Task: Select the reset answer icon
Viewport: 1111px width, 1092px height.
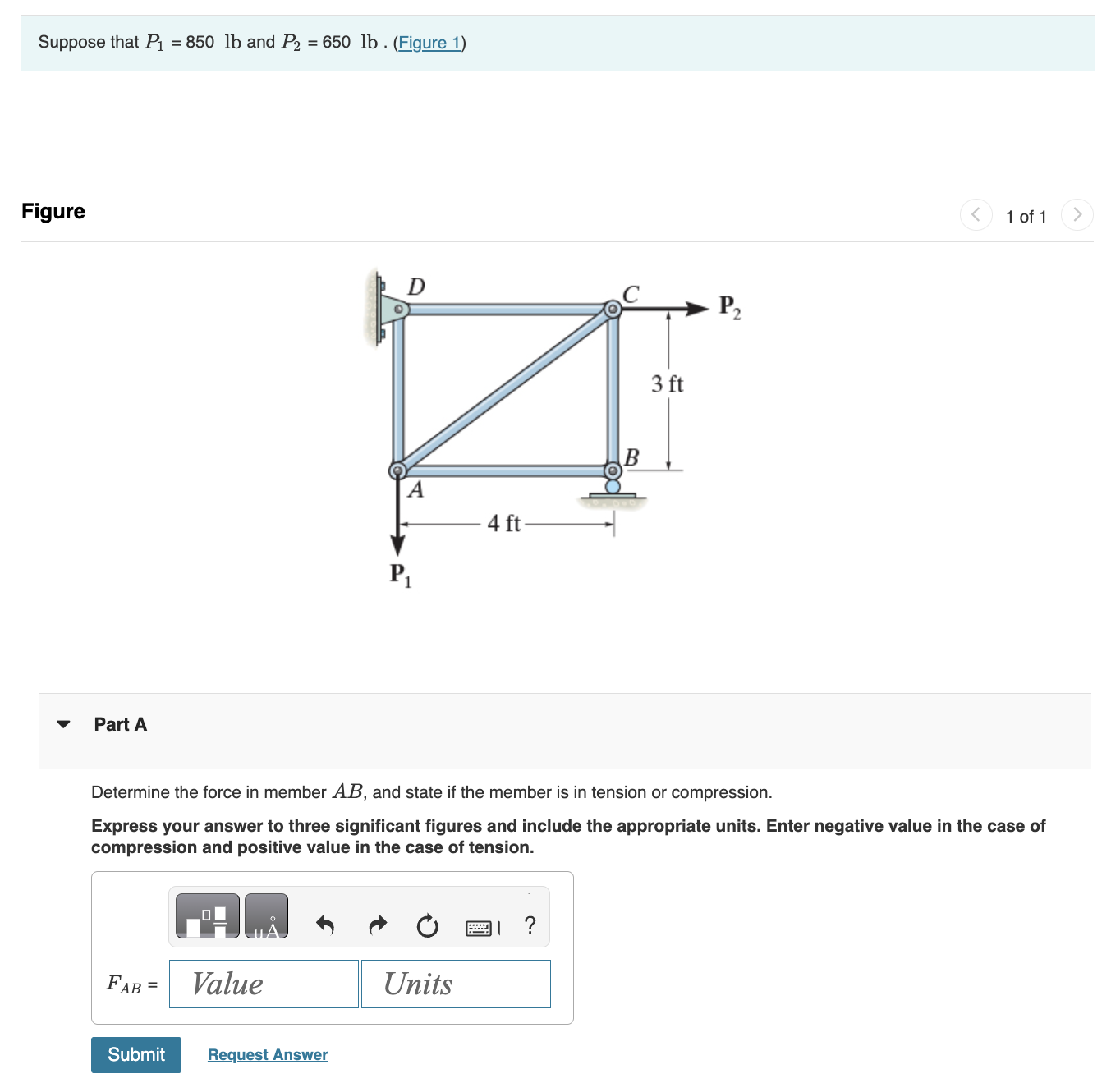Action: tap(428, 926)
